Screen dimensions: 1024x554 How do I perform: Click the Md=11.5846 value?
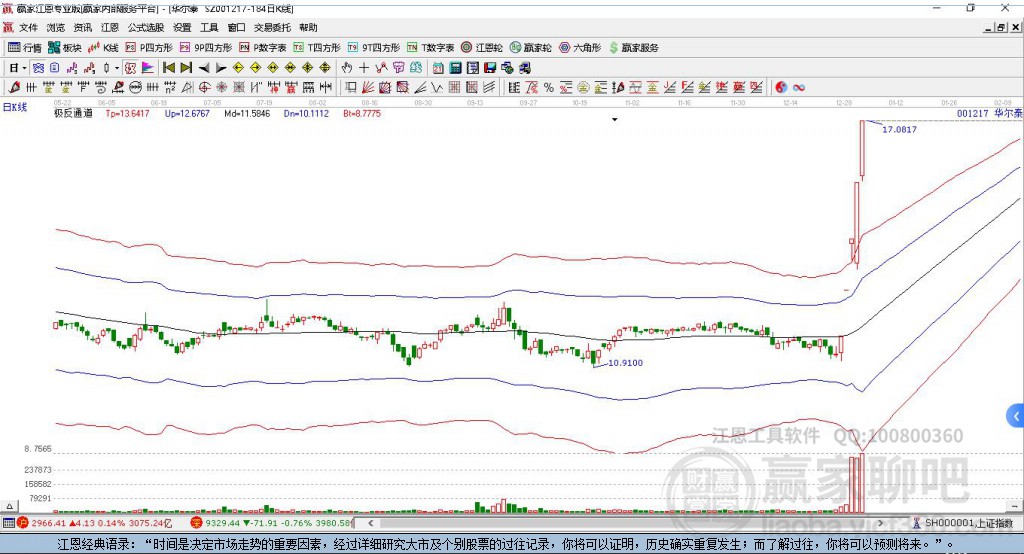click(247, 114)
